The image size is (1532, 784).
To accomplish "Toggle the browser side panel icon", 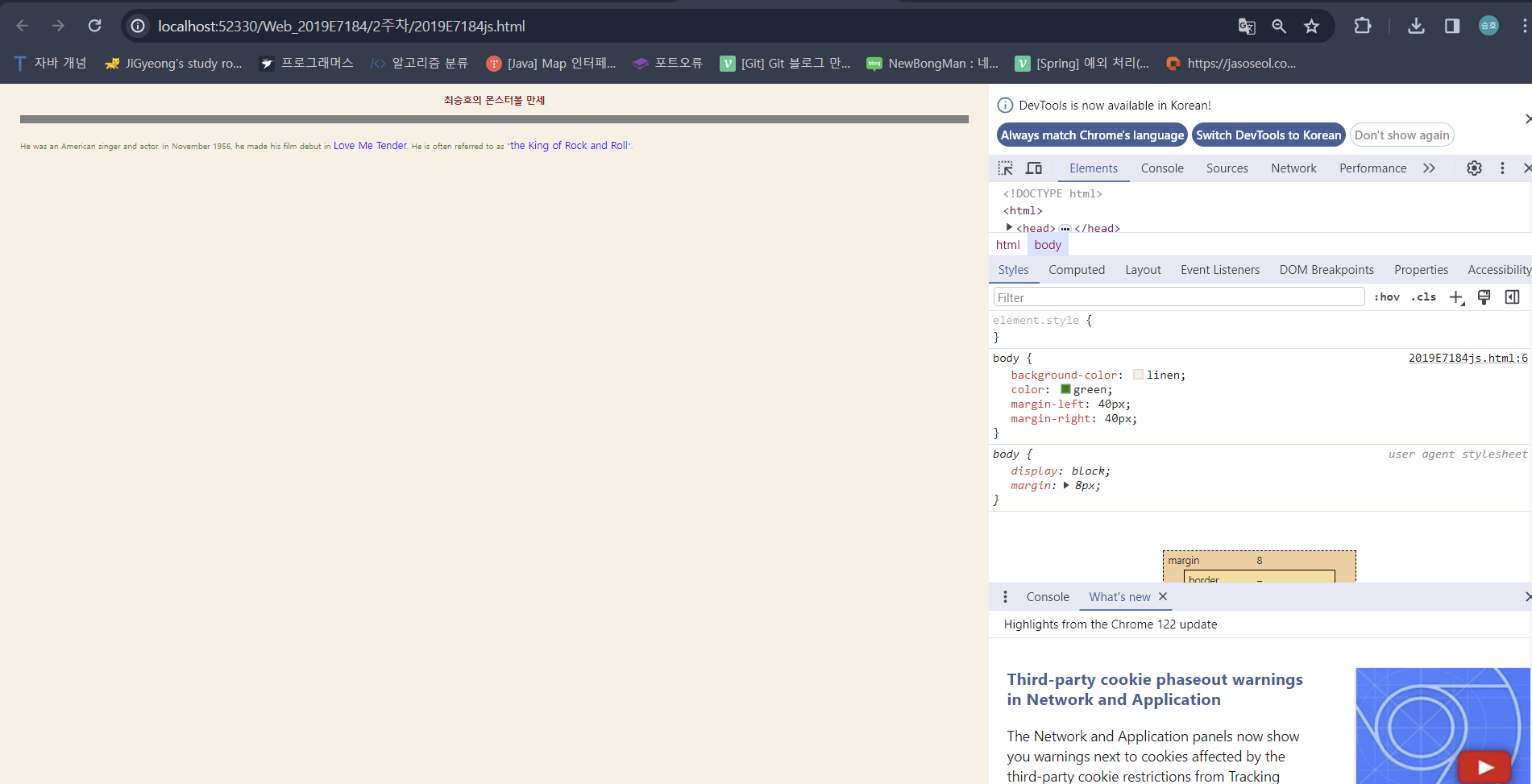I will [1452, 26].
